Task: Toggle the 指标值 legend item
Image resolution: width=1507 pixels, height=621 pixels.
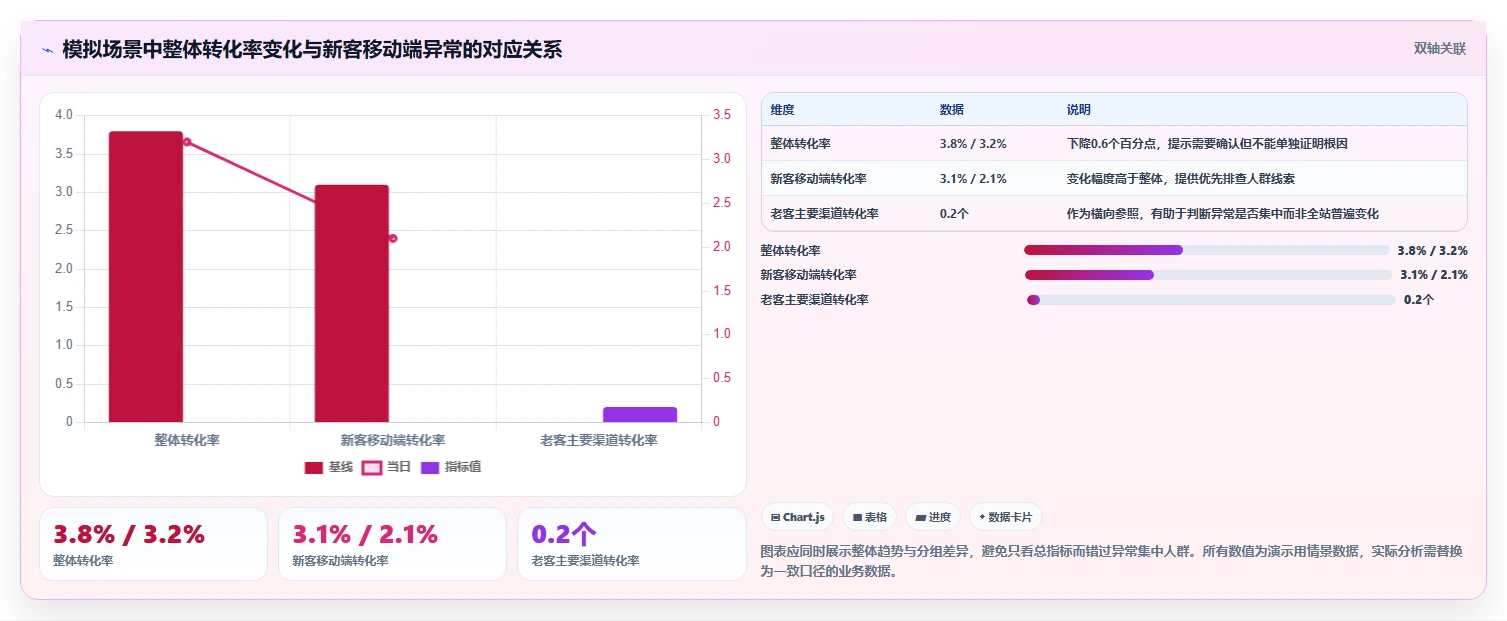Action: pos(451,467)
